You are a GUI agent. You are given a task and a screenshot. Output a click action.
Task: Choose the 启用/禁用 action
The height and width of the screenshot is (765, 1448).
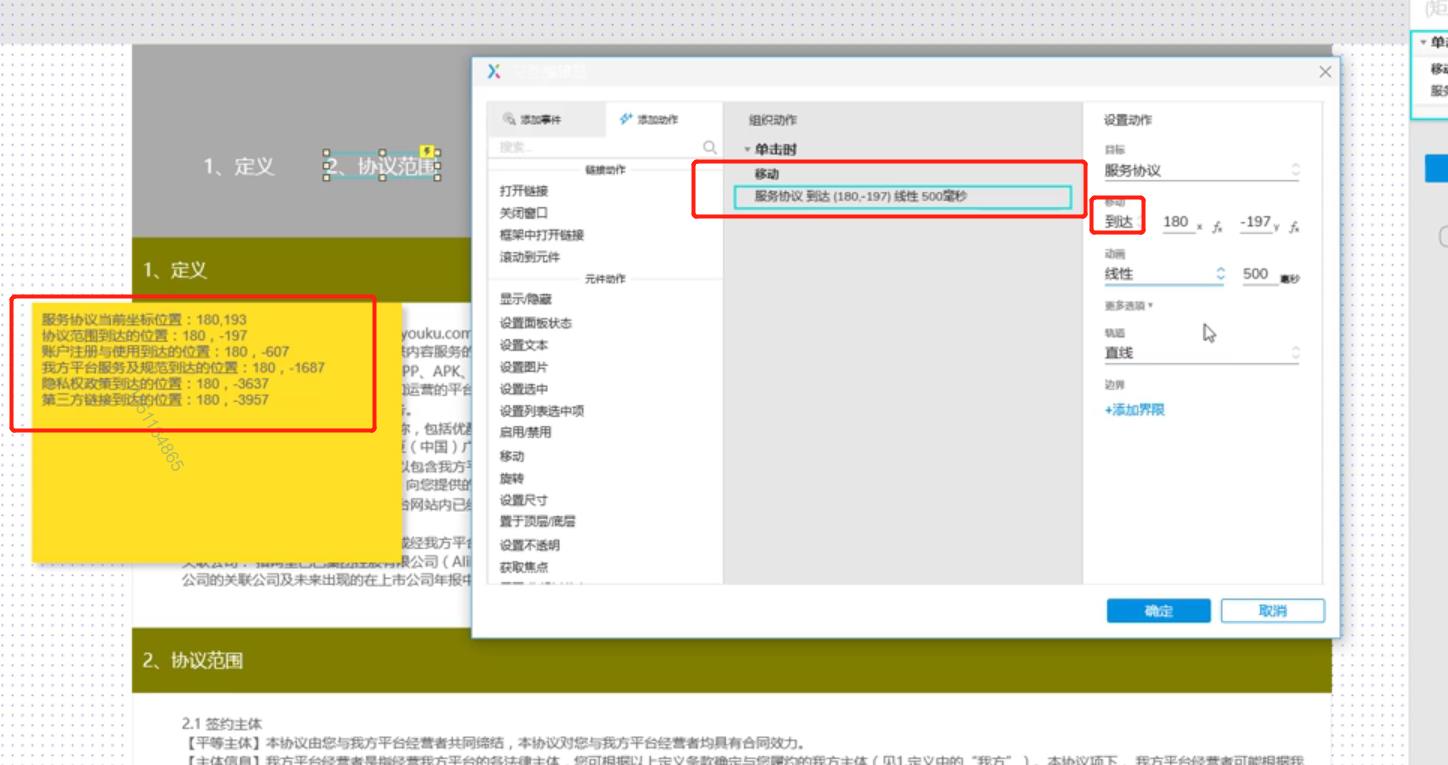tap(526, 433)
